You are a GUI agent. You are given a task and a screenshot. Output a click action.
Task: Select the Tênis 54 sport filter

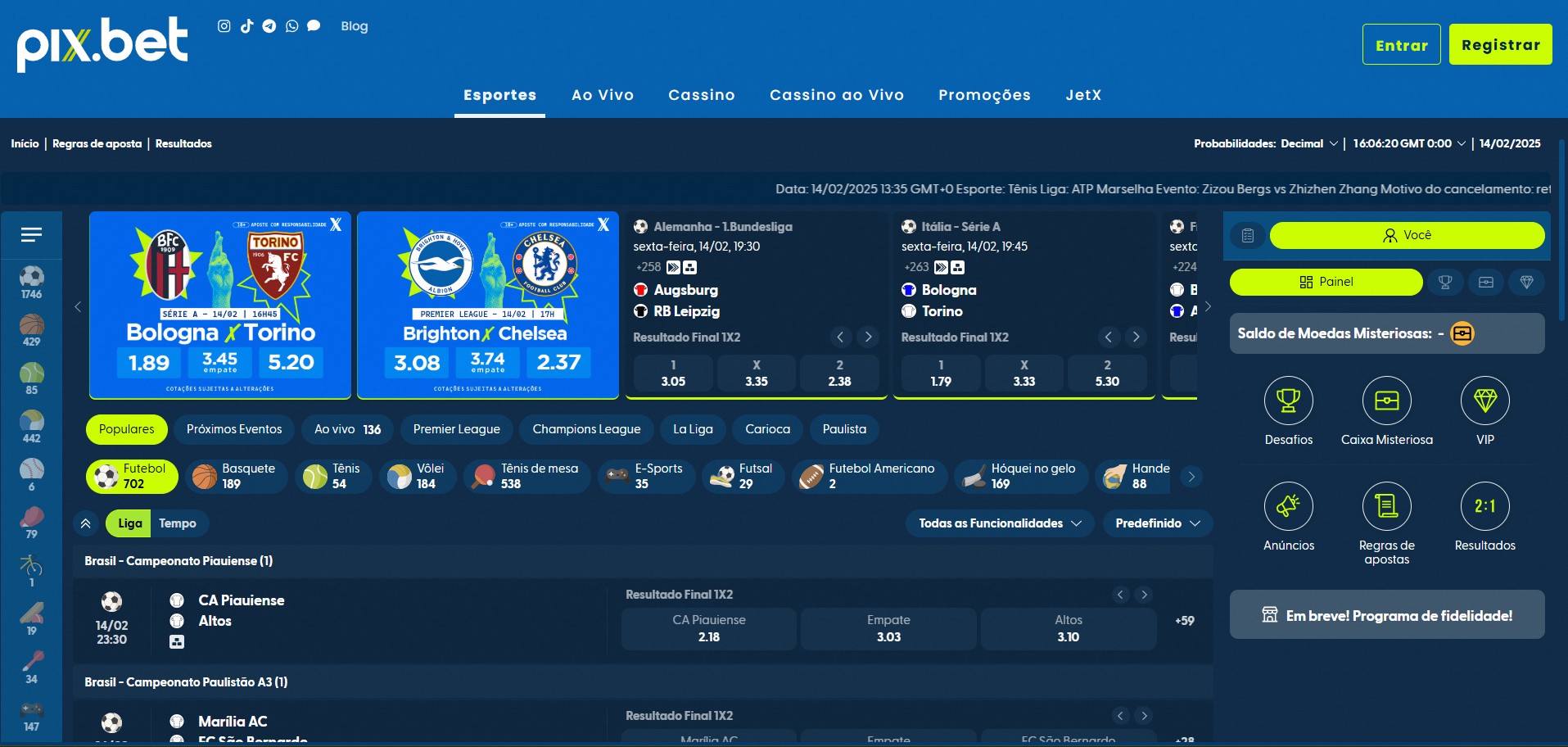[333, 476]
